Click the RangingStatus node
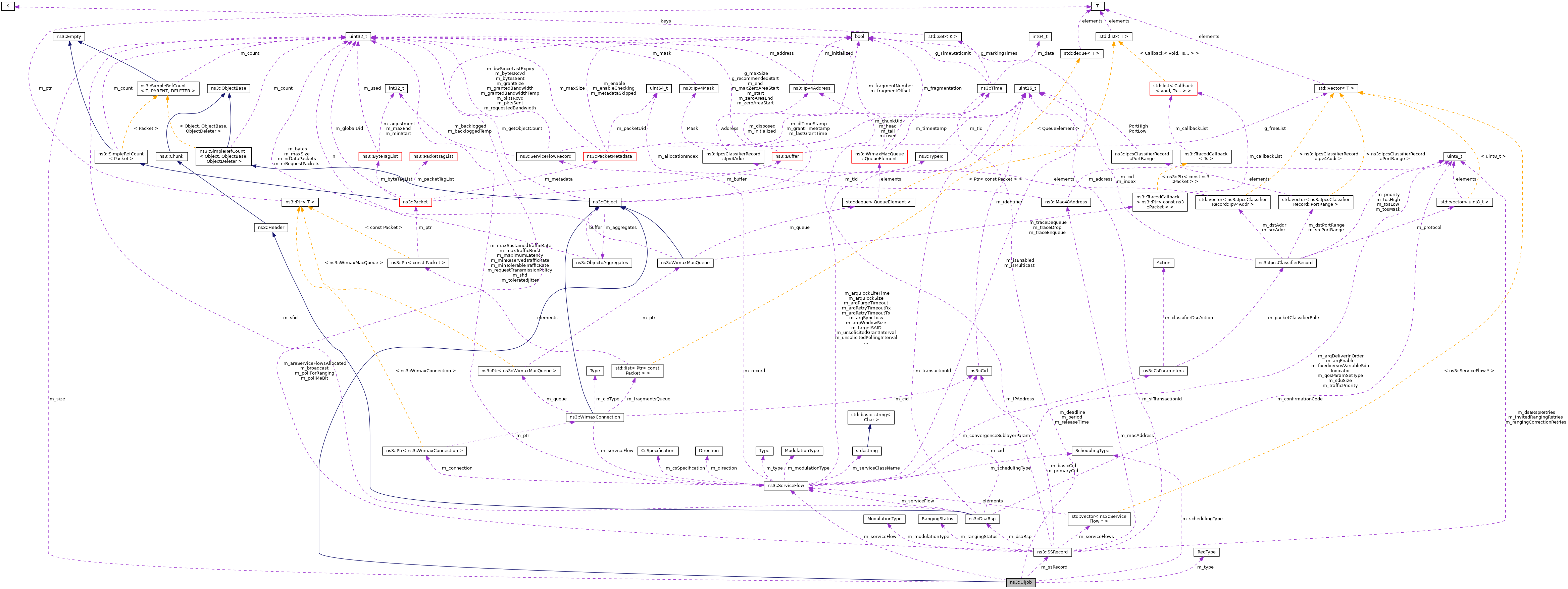Screen dimensions: 1568x589 click(x=938, y=519)
